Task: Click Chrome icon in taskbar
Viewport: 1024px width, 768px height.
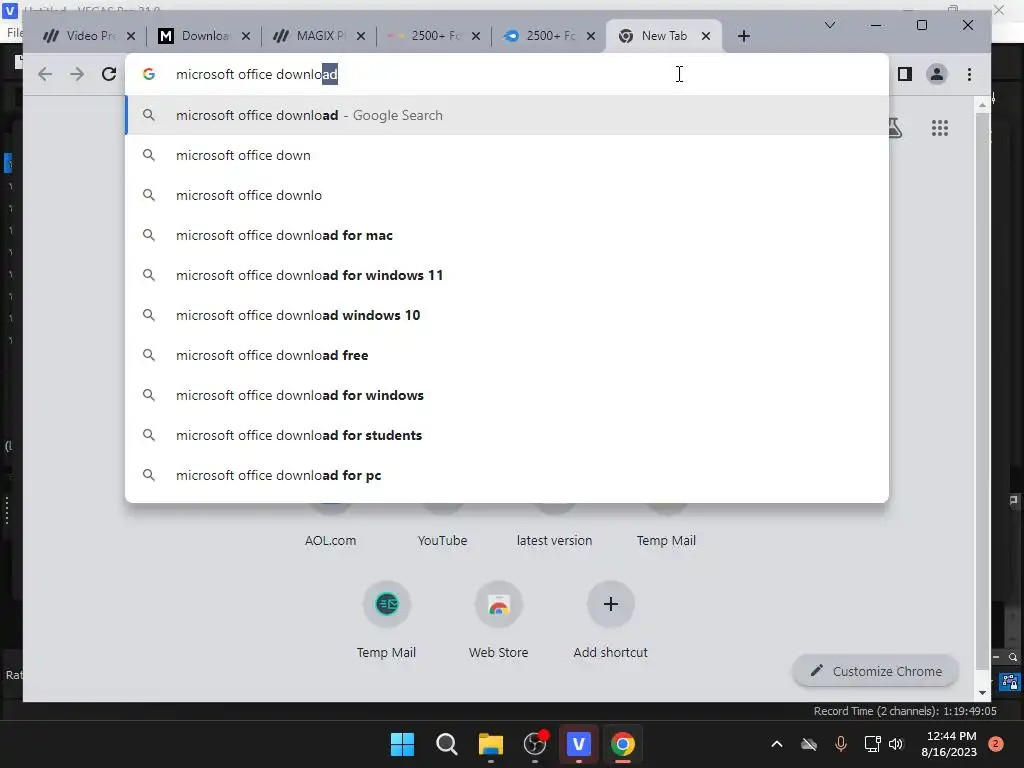Action: 623,744
